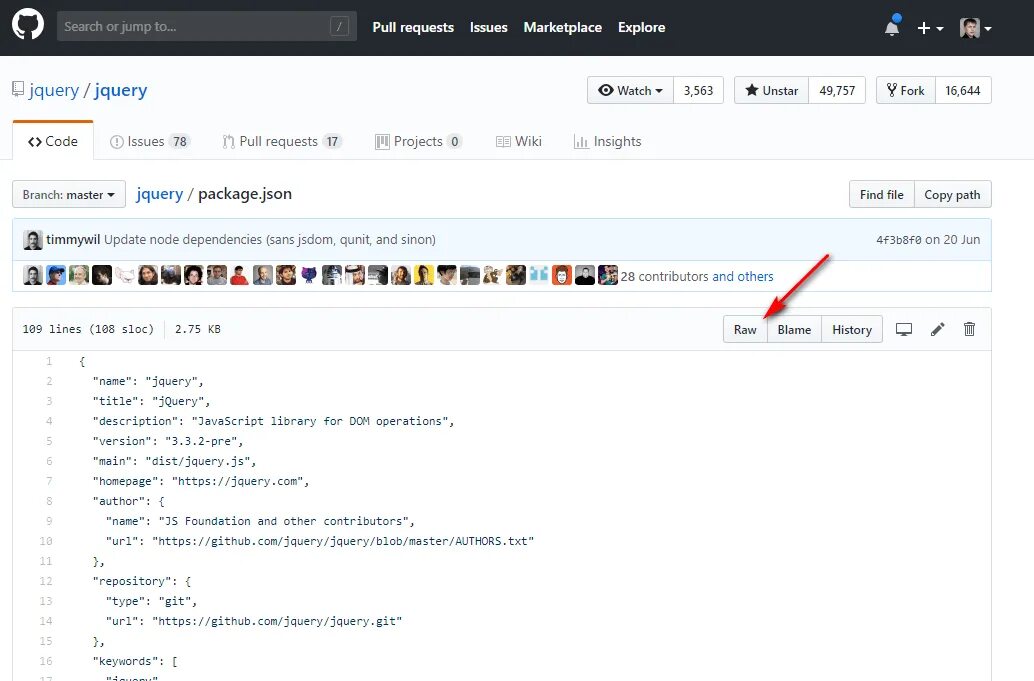Viewport: 1034px width, 681px height.
Task: Click the Unstar button
Action: coord(772,90)
